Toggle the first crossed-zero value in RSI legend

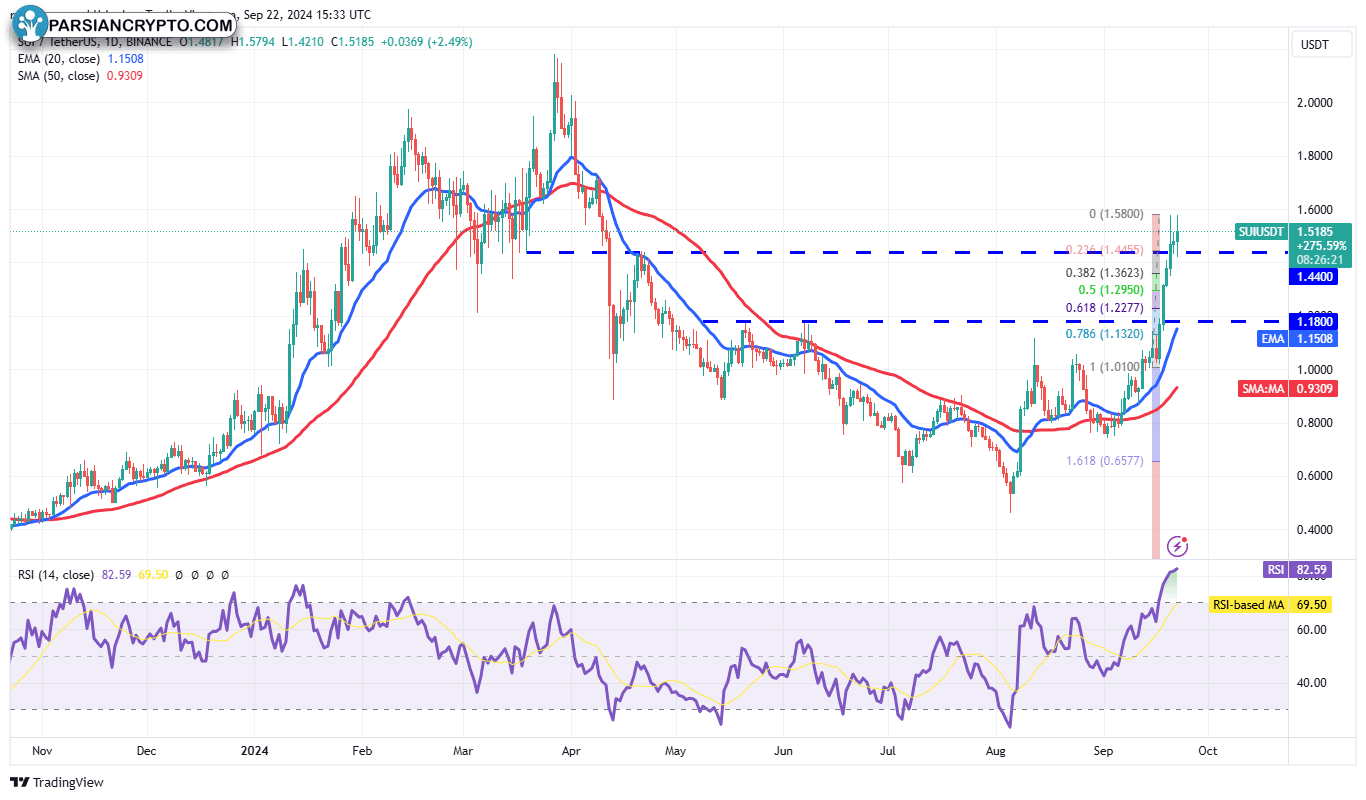(179, 575)
